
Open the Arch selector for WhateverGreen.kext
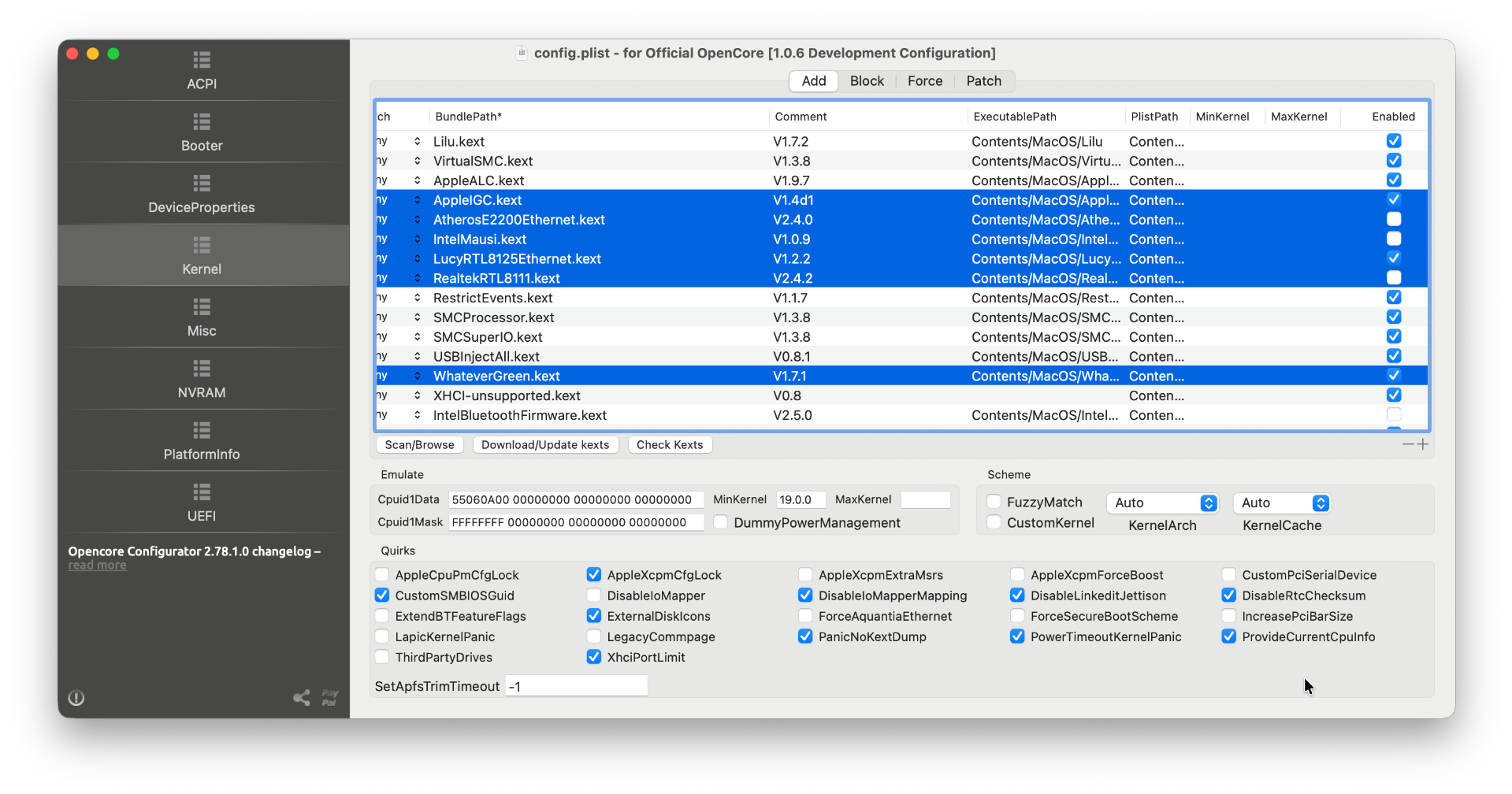[x=417, y=376]
